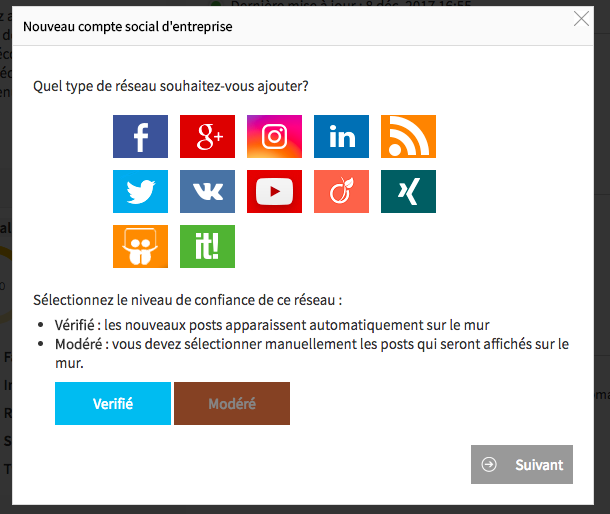
Task: Click the 'Modéré : vous devez sélectionner' bullet
Action: coord(312,353)
